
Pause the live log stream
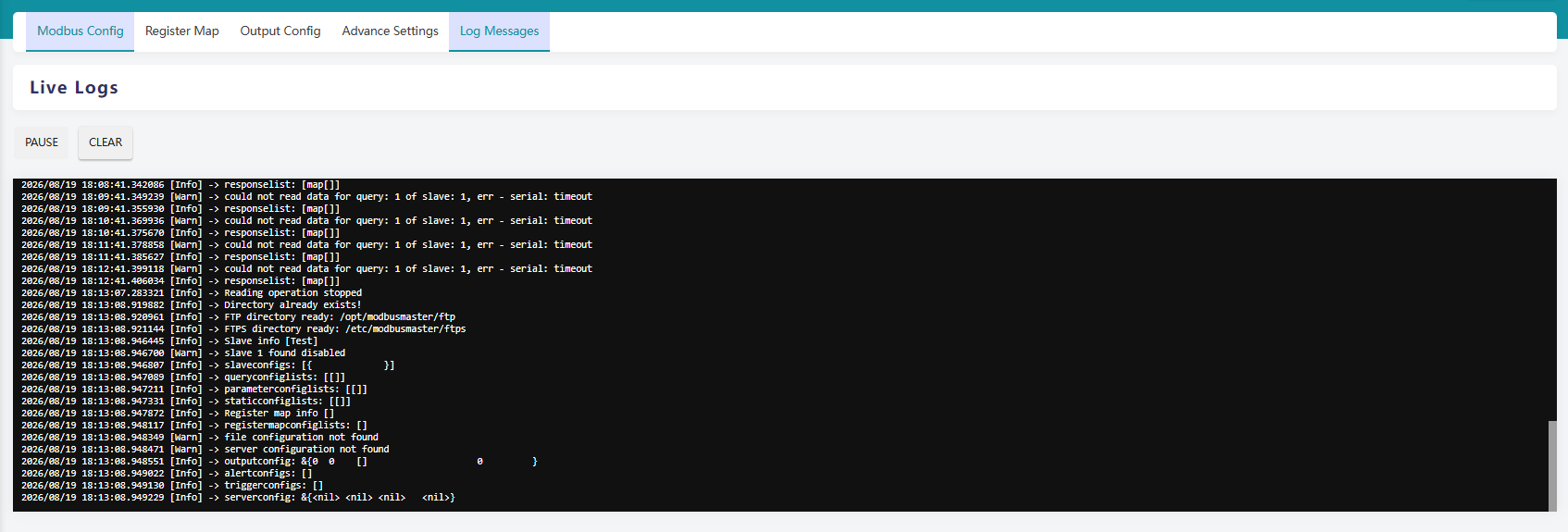(42, 142)
